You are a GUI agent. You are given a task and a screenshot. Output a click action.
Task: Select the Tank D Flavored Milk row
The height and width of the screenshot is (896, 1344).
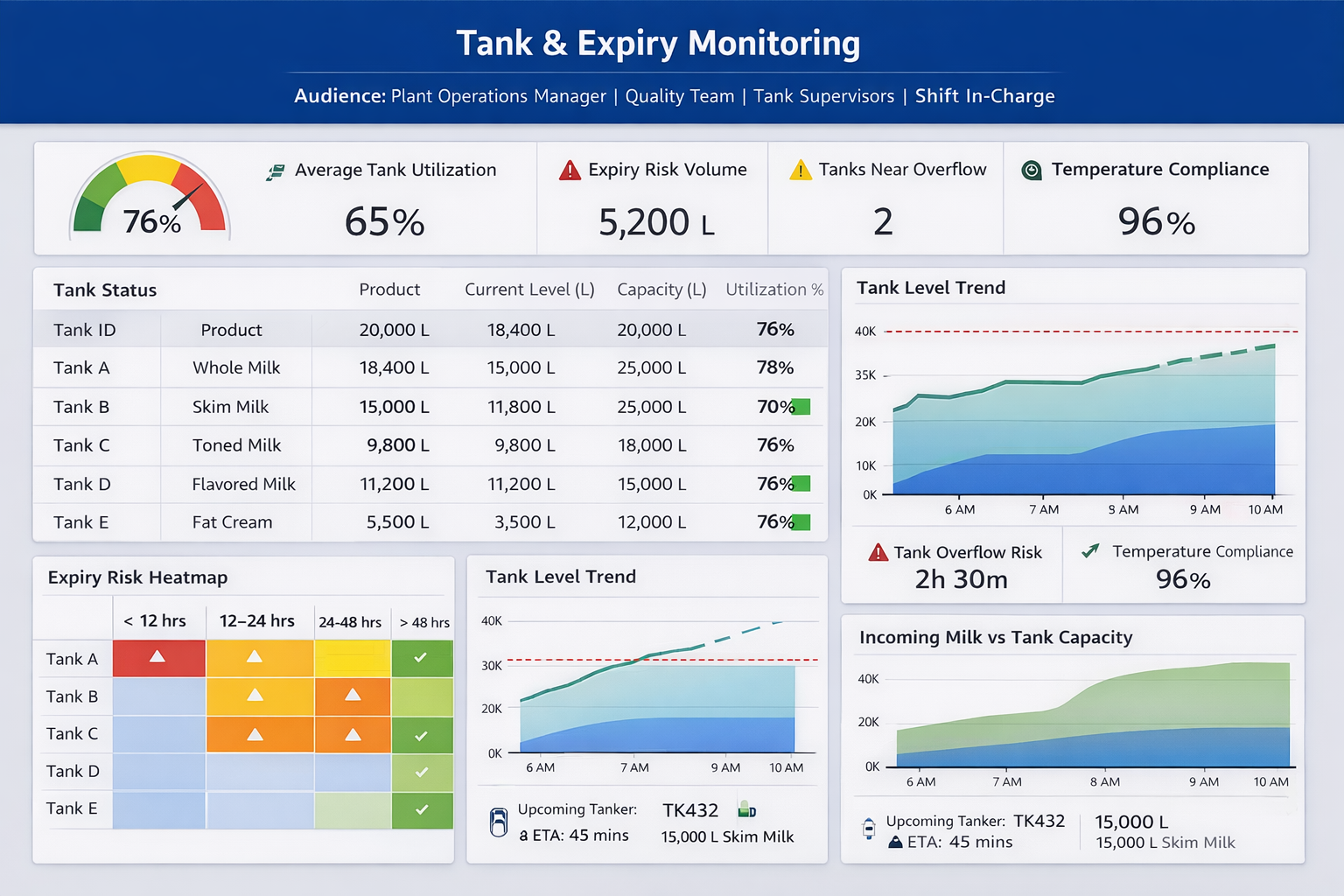click(x=429, y=484)
